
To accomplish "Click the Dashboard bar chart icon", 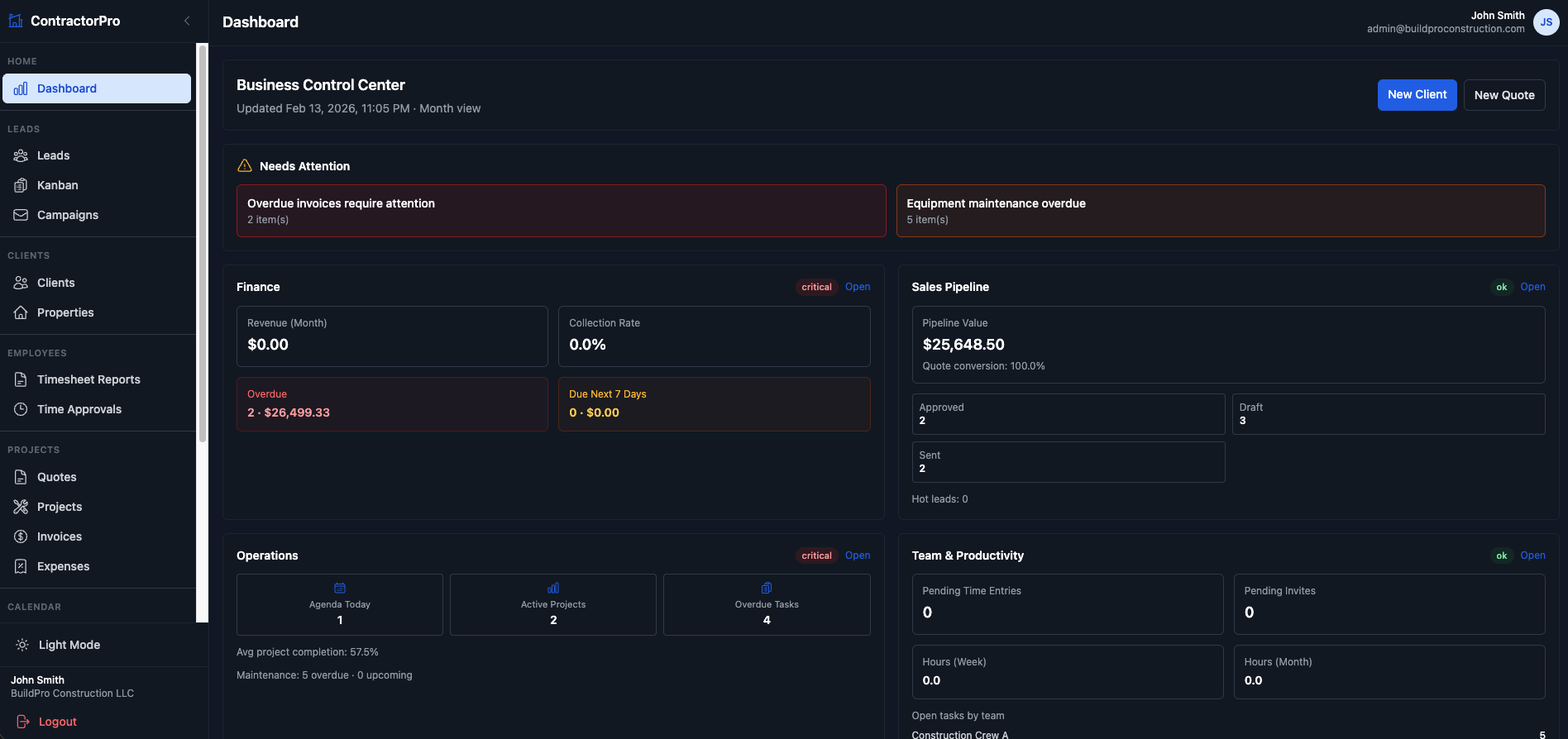I will [21, 88].
